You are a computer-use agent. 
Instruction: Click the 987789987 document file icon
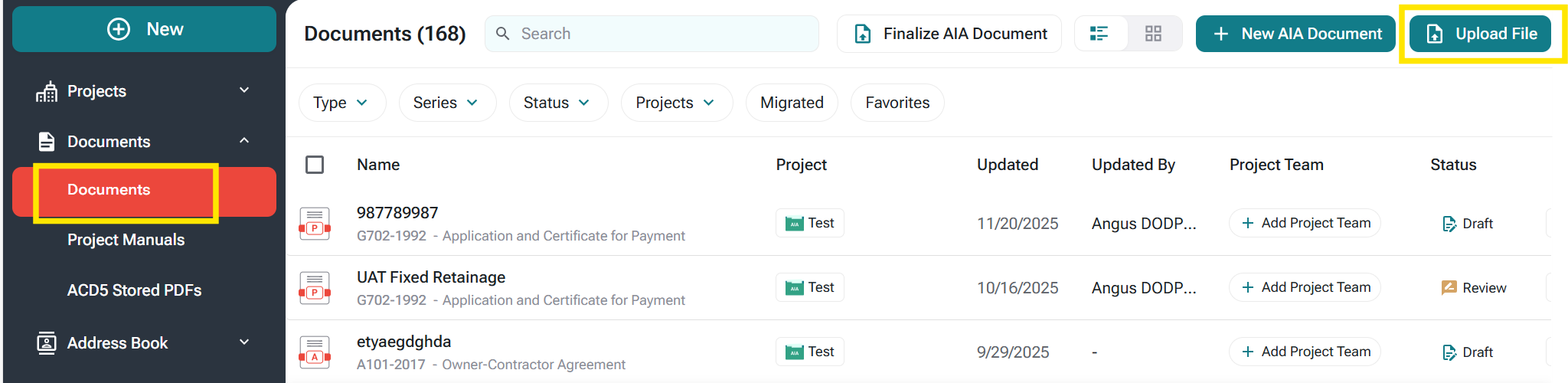point(315,224)
